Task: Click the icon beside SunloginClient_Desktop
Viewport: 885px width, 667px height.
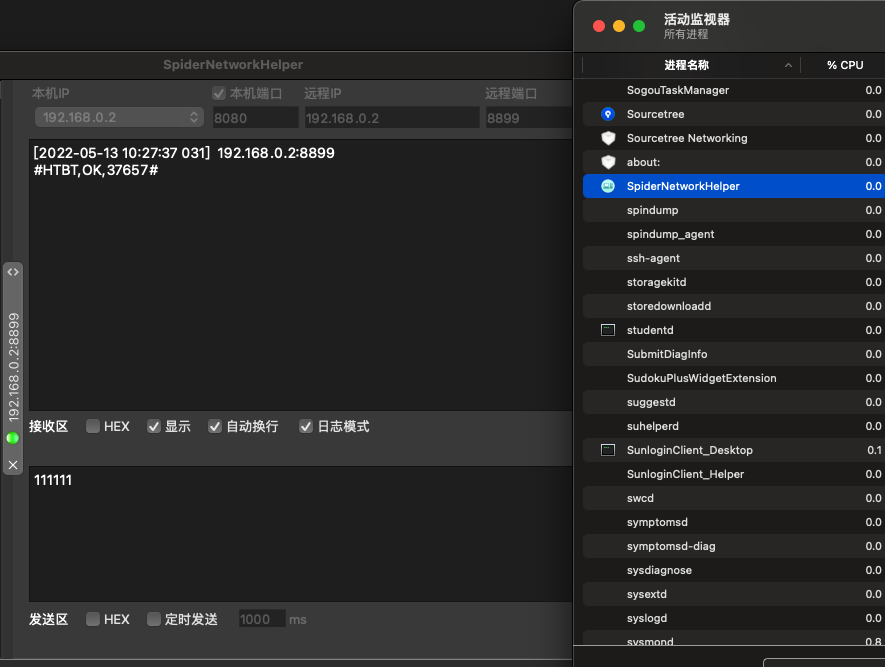Action: coord(608,450)
